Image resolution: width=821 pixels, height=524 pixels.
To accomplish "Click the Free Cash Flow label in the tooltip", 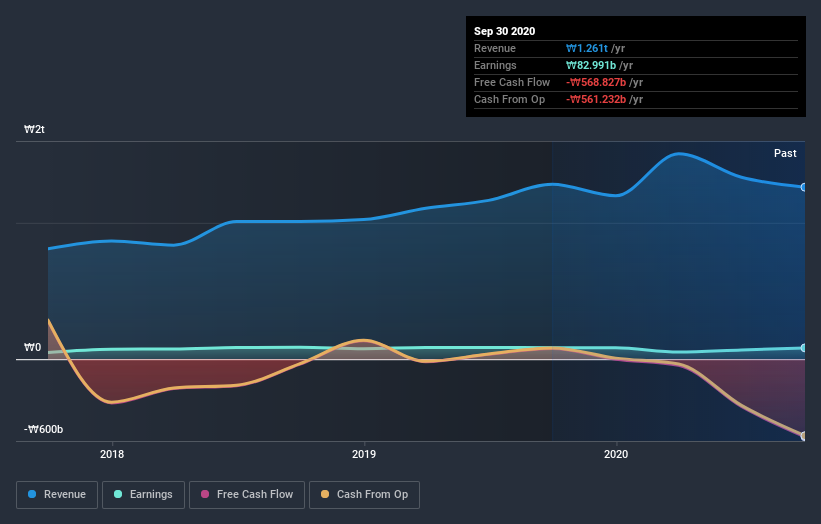I will [x=512, y=83].
